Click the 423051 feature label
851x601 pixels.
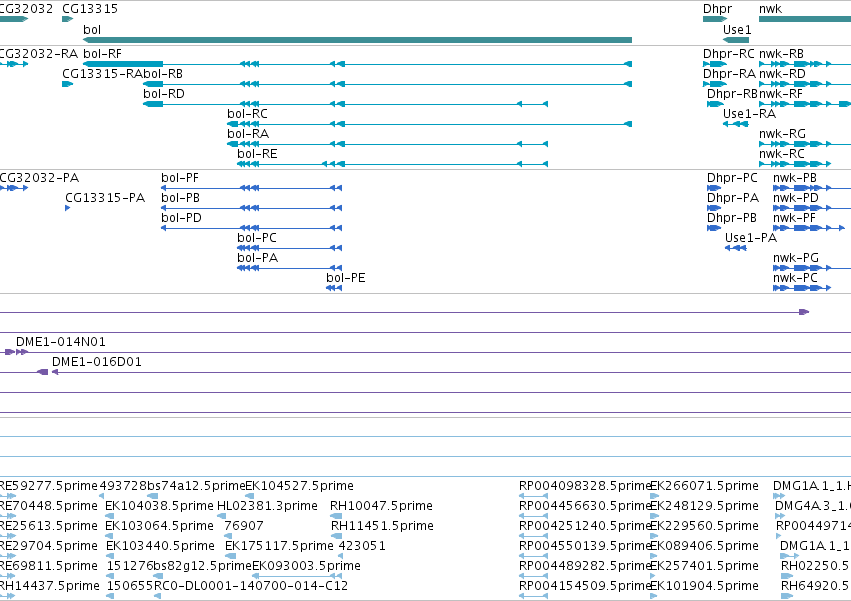point(362,546)
